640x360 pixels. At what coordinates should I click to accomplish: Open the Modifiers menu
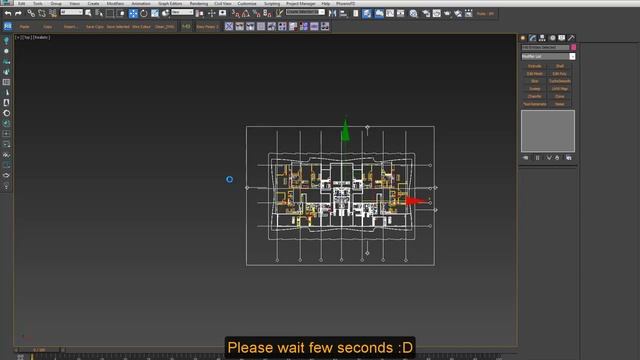click(x=115, y=3)
